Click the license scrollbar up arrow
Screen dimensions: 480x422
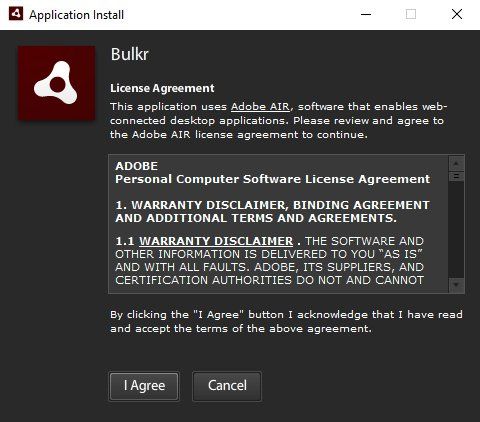456,164
